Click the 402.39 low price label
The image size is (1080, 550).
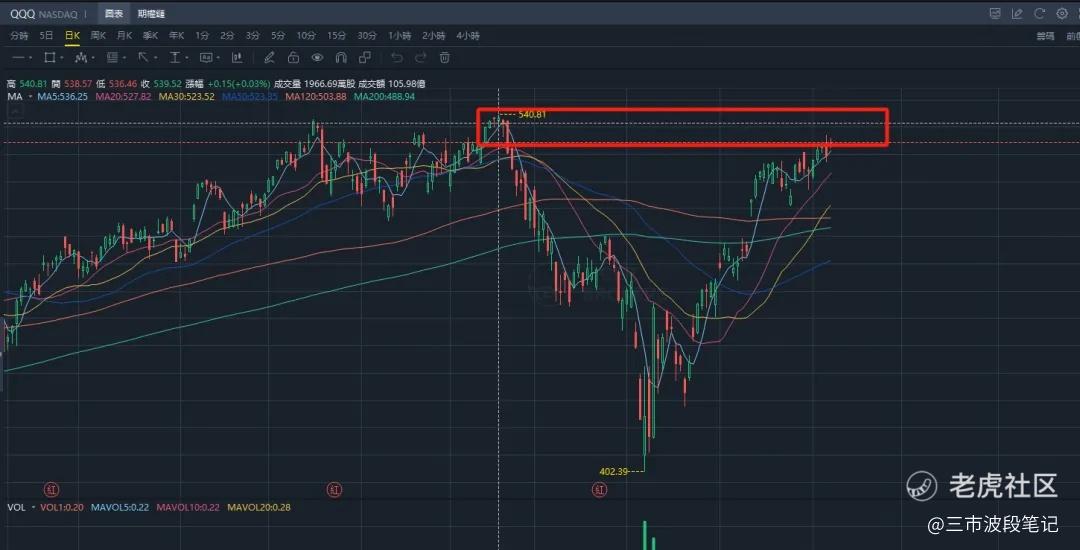pyautogui.click(x=614, y=472)
